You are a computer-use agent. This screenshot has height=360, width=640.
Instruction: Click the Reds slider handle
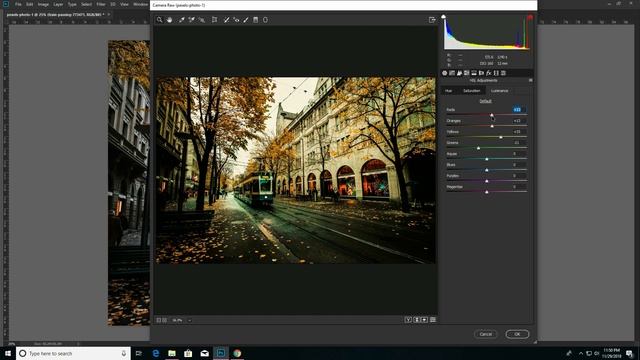492,115
